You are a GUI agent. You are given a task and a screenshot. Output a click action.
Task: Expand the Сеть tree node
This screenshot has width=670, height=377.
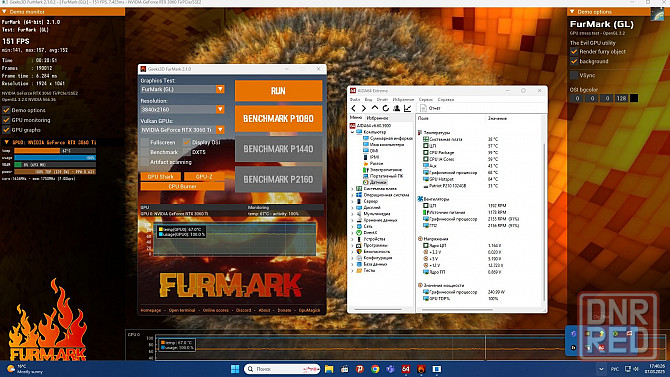coord(353,226)
